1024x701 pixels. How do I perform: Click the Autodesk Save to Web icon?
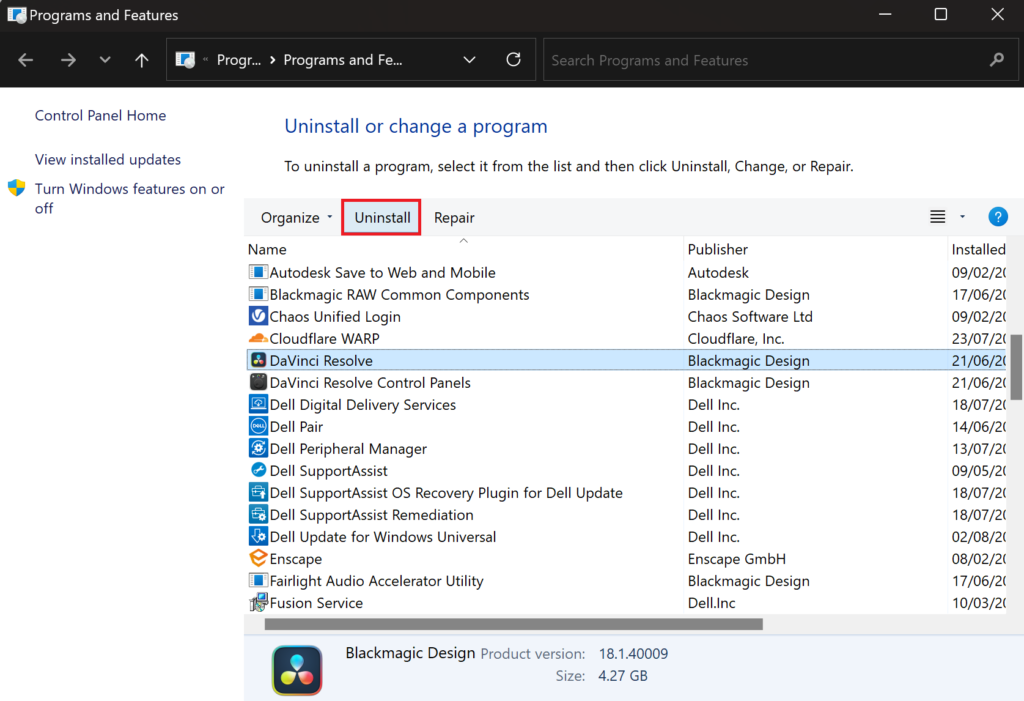click(x=258, y=272)
